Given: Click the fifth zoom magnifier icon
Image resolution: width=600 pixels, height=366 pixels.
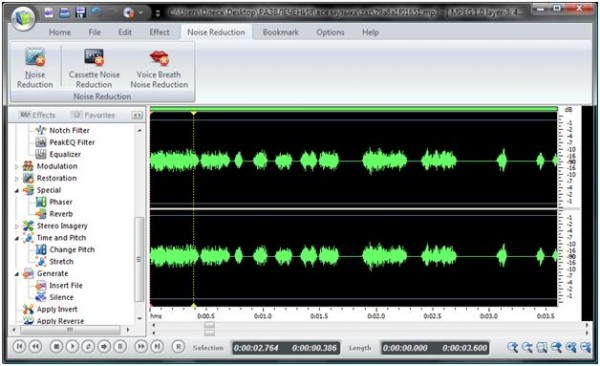Looking at the screenshot, I should coord(571,347).
